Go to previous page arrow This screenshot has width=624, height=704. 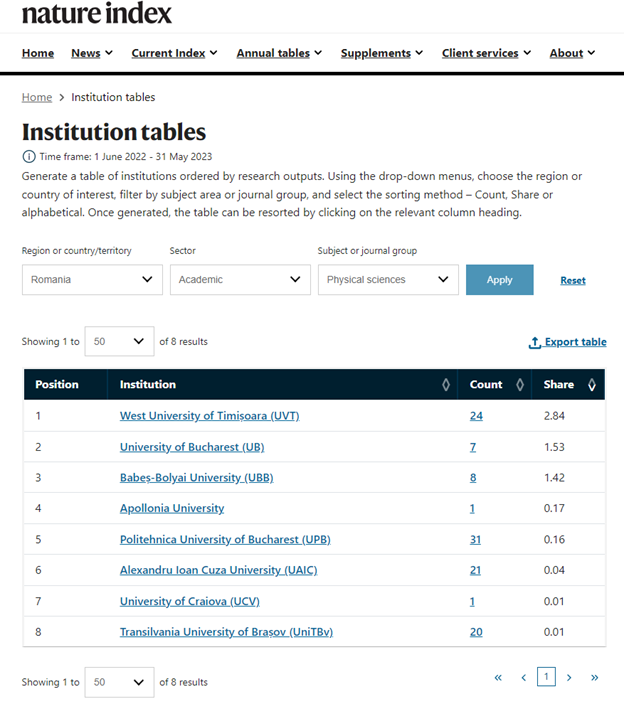click(x=523, y=678)
